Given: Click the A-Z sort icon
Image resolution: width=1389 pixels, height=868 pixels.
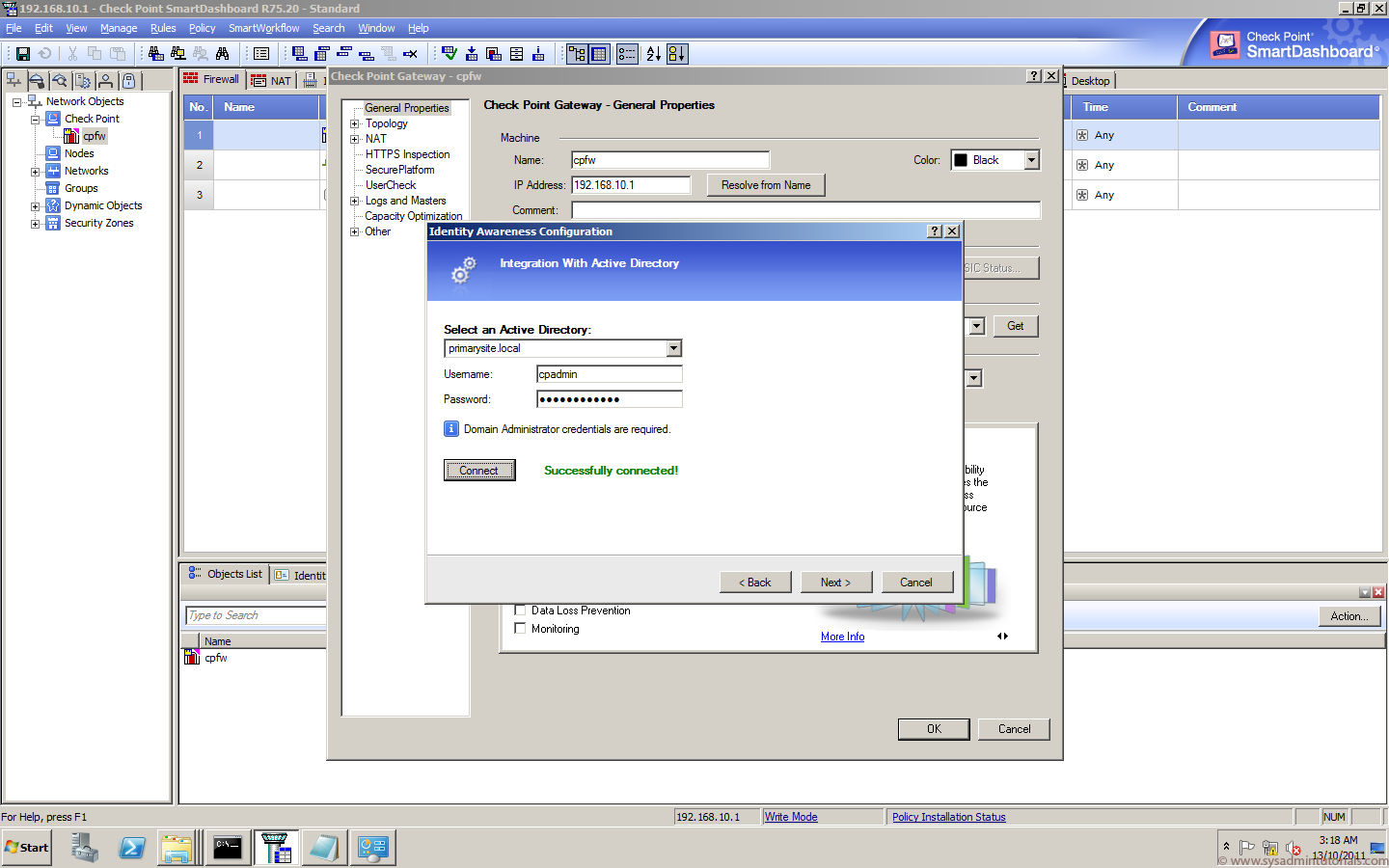Looking at the screenshot, I should tap(654, 54).
